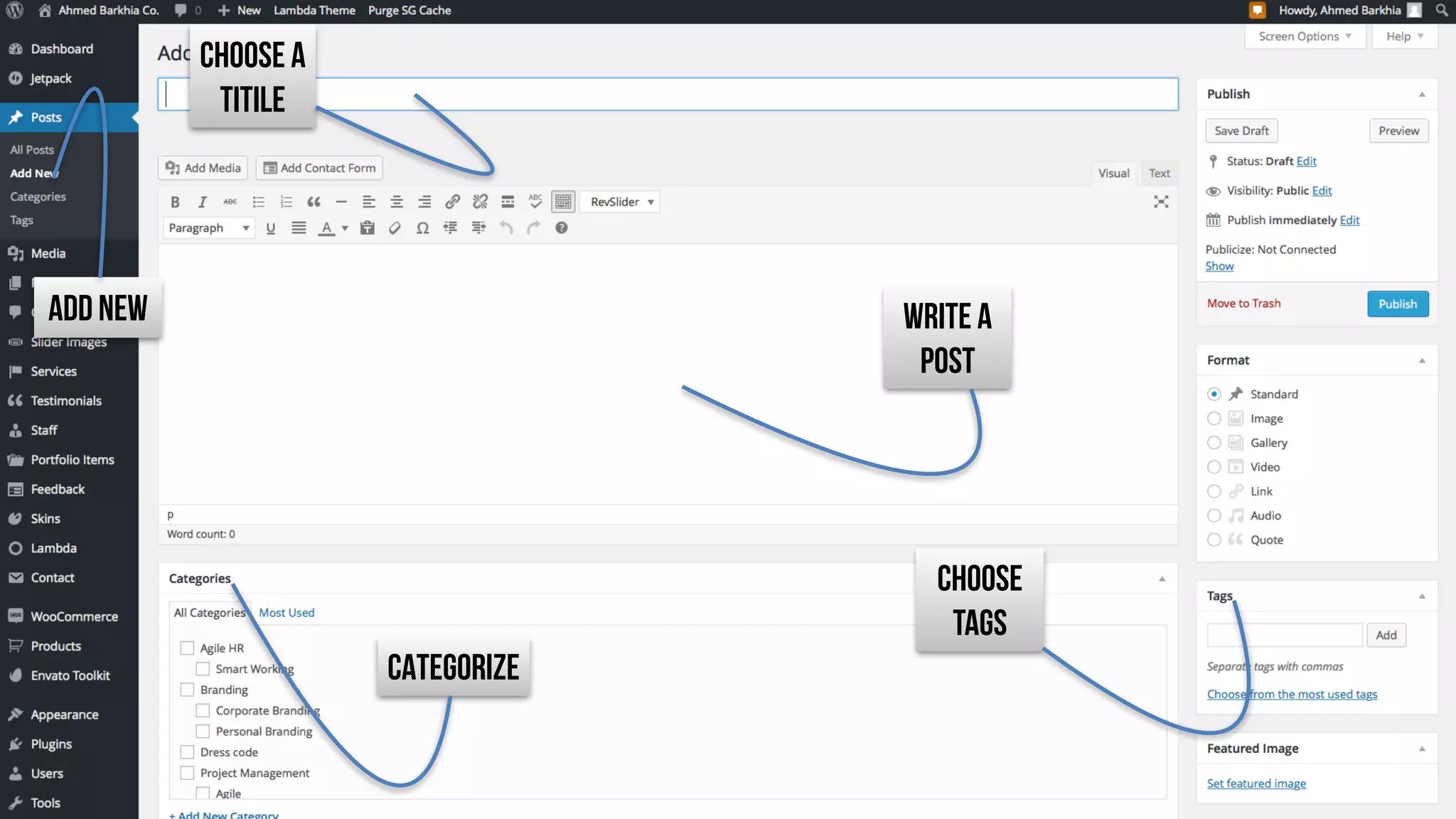This screenshot has height=819, width=1456.
Task: Click the Undo arrow icon
Action: 506,228
